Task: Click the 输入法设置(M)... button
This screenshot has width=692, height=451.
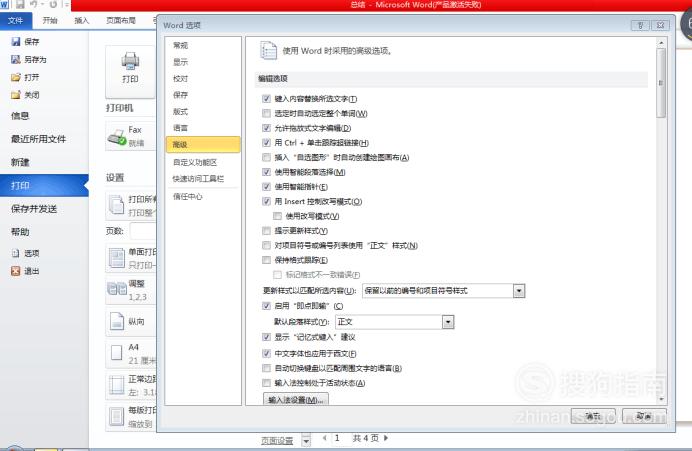Action: pyautogui.click(x=296, y=399)
